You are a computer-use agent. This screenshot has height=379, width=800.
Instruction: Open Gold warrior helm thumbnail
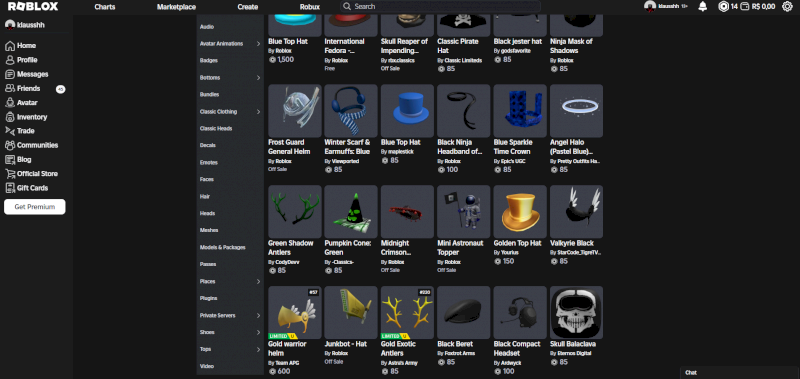tap(295, 313)
